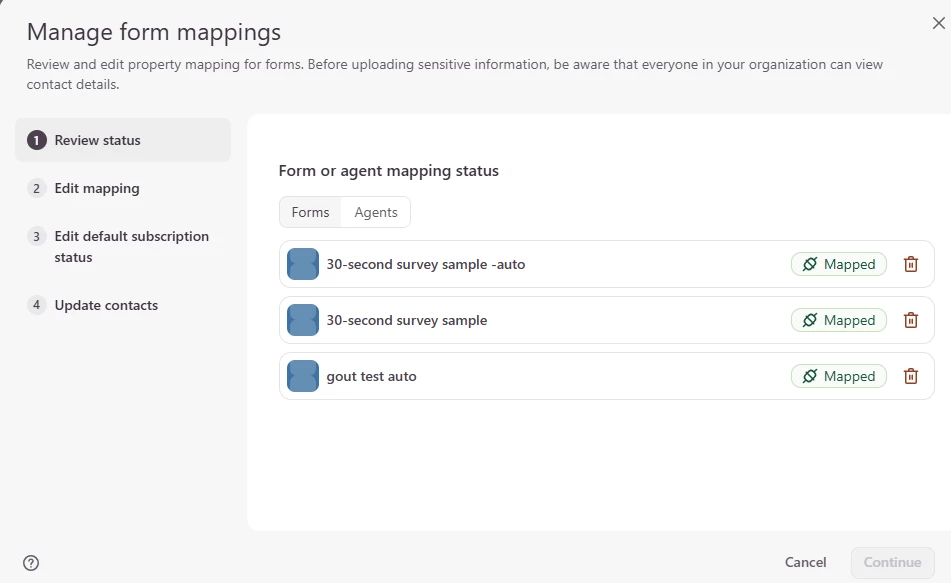This screenshot has width=951, height=583.
Task: Go to the Review status step
Action: point(97,140)
